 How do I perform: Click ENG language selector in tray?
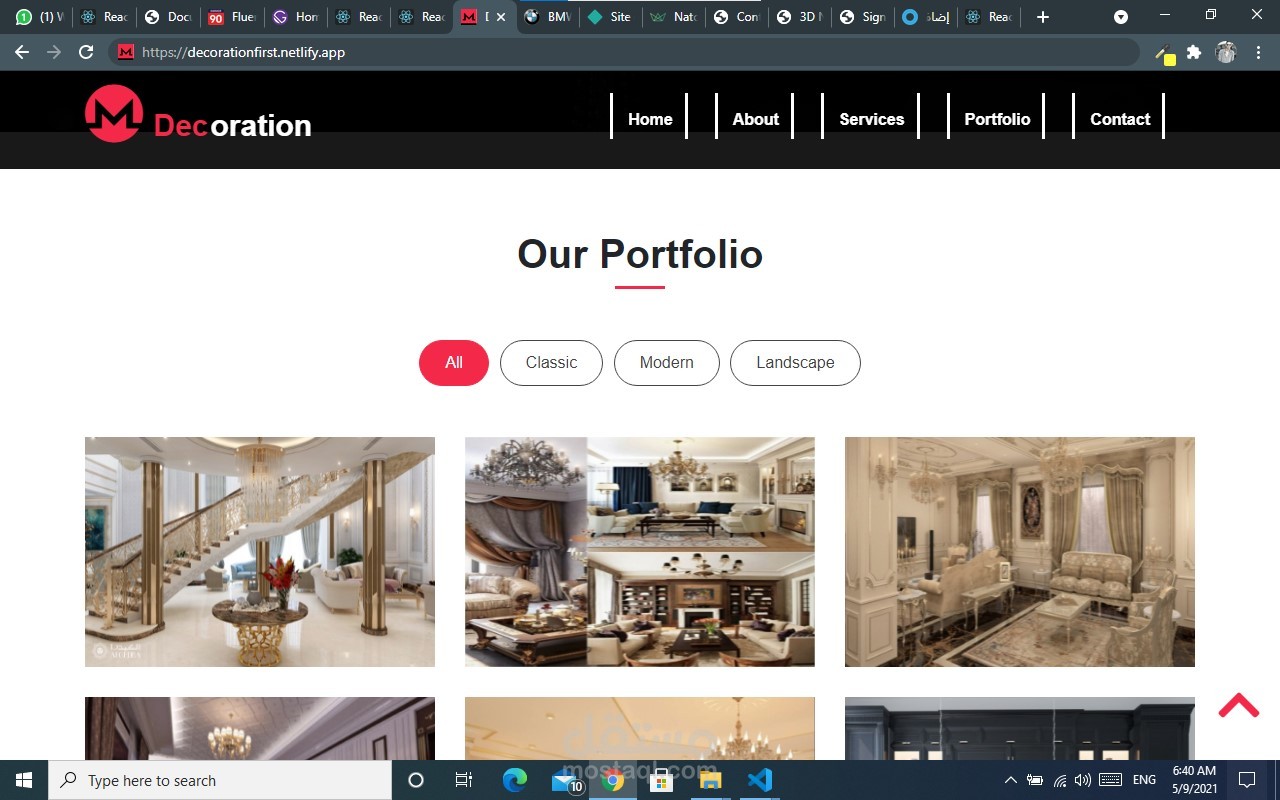(1144, 780)
